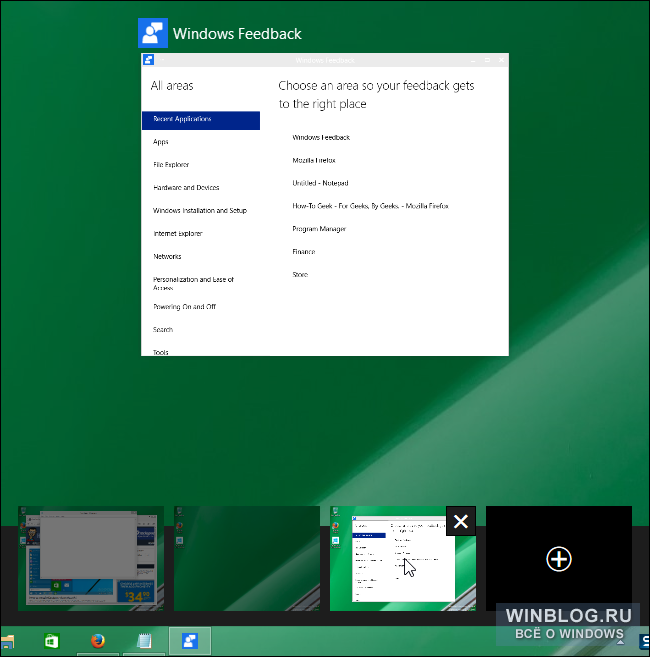650x657 pixels.
Task: Select Store entry
Action: click(x=300, y=275)
